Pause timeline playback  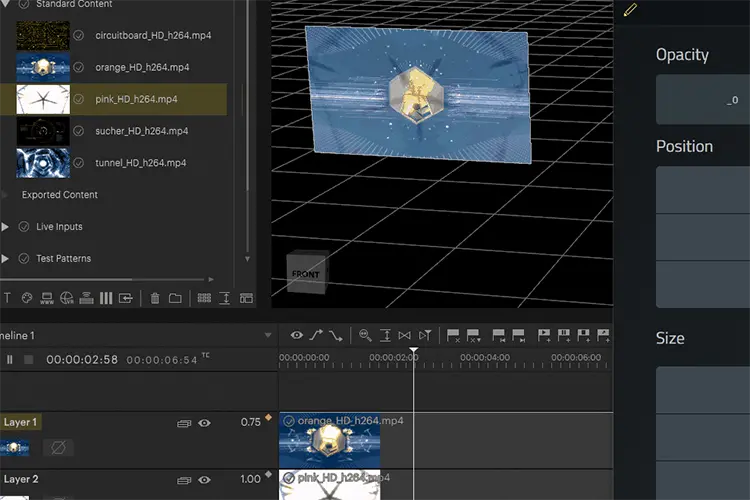point(10,359)
